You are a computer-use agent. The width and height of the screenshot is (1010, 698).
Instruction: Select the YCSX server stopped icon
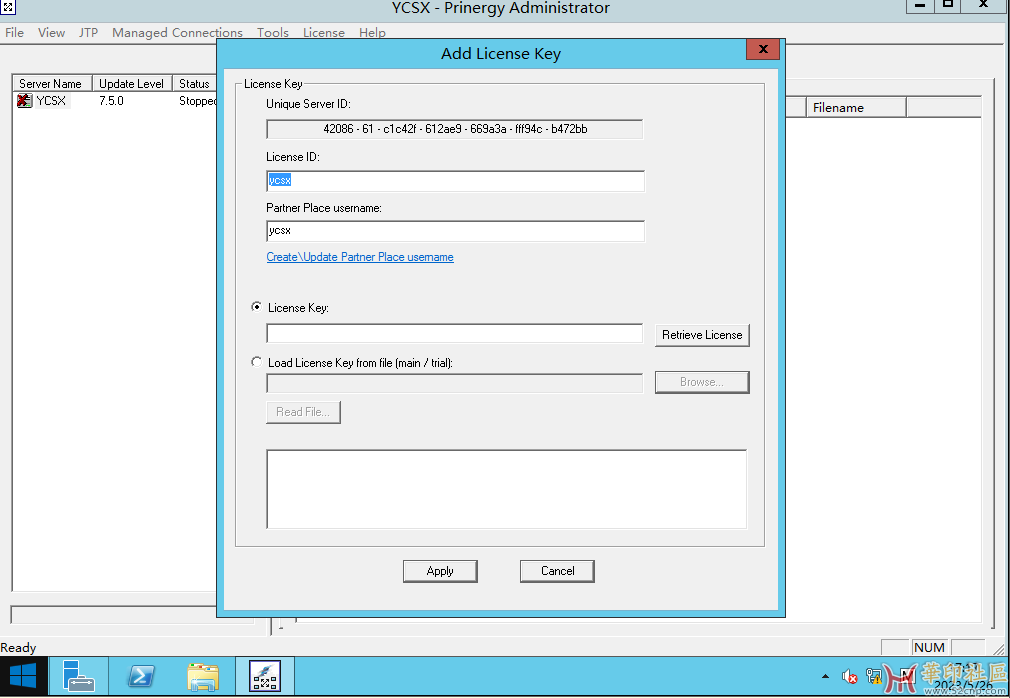point(24,100)
